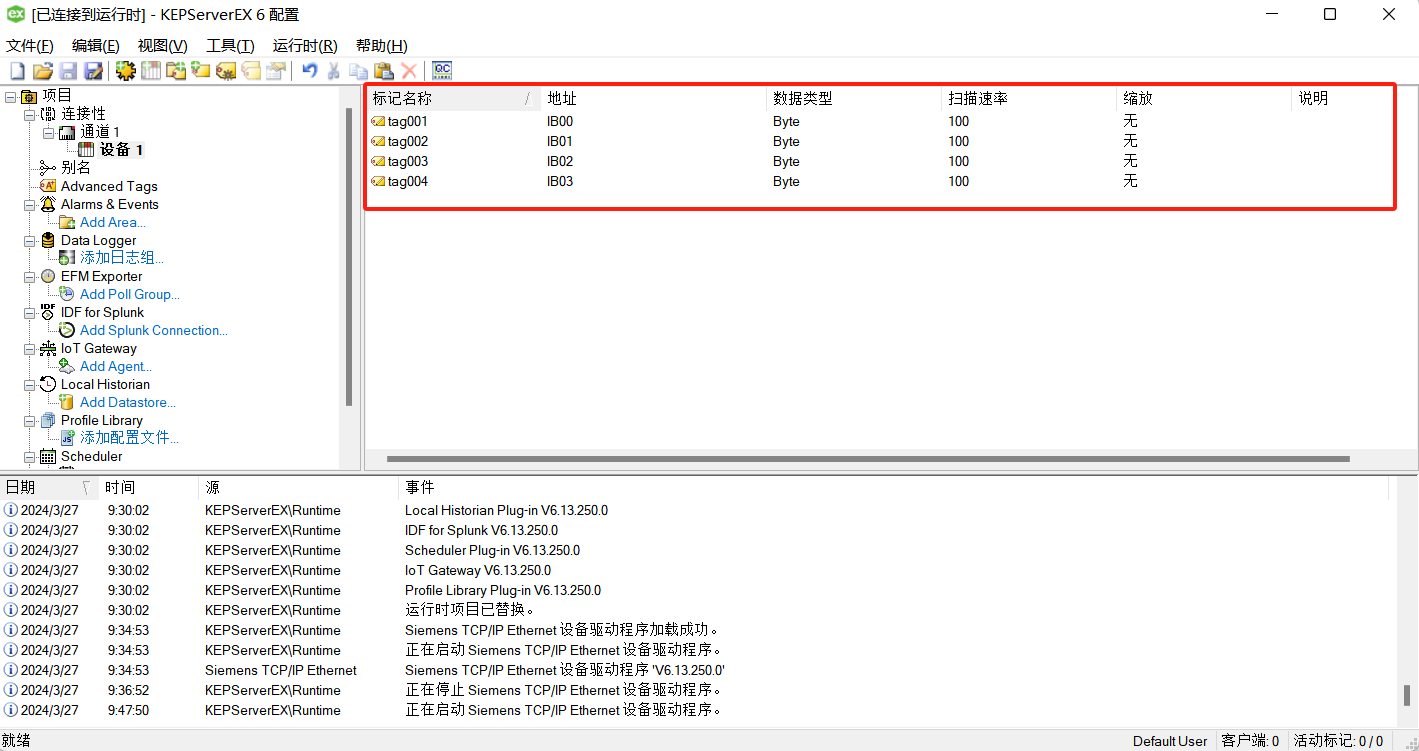1419x751 pixels.
Task: Open the 帮助(H) menu
Action: 381,46
